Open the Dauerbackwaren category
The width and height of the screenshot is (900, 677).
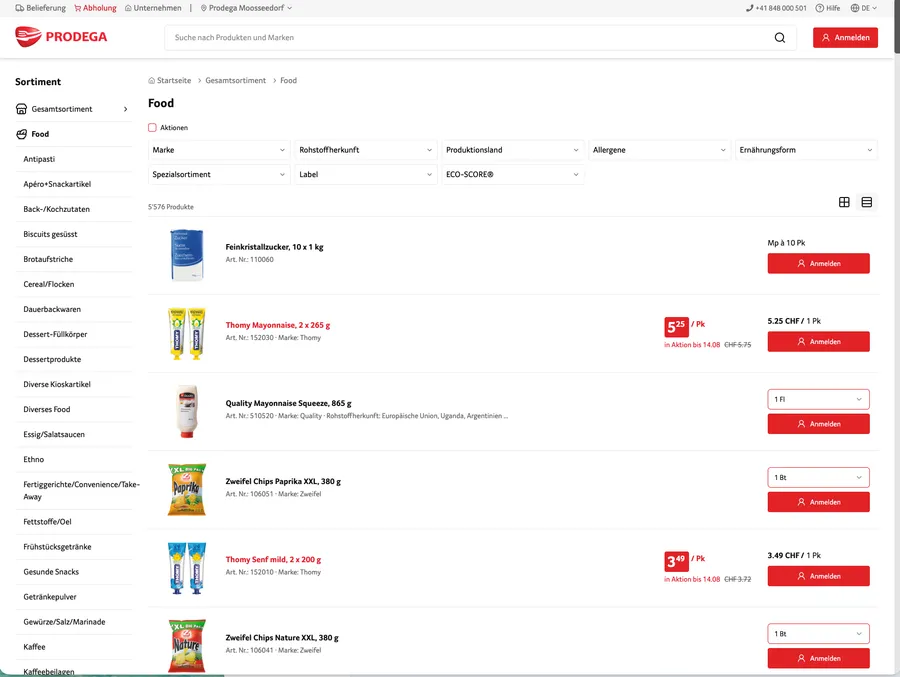click(52, 309)
